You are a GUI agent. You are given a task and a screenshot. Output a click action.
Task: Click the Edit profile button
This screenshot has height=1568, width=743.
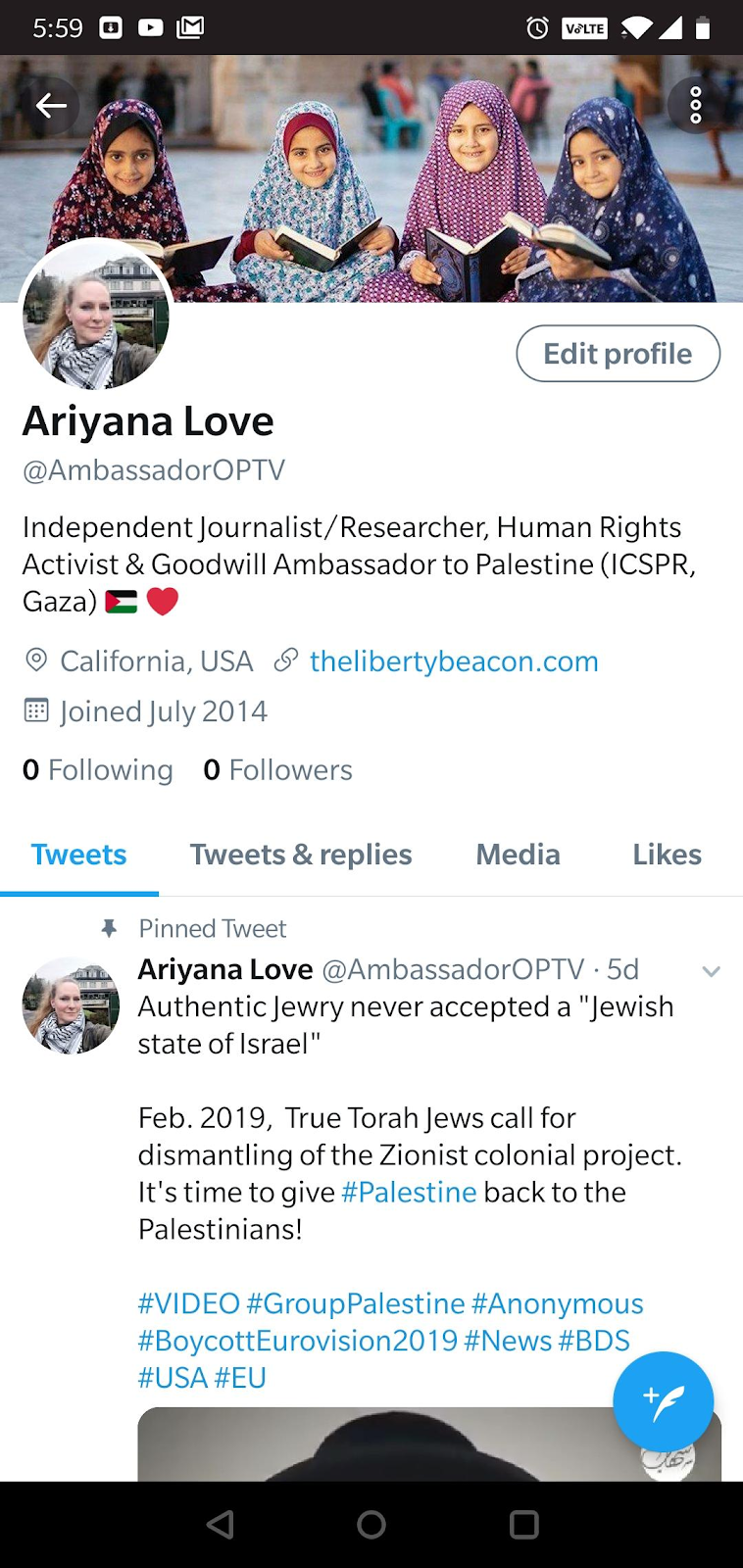[x=619, y=354]
